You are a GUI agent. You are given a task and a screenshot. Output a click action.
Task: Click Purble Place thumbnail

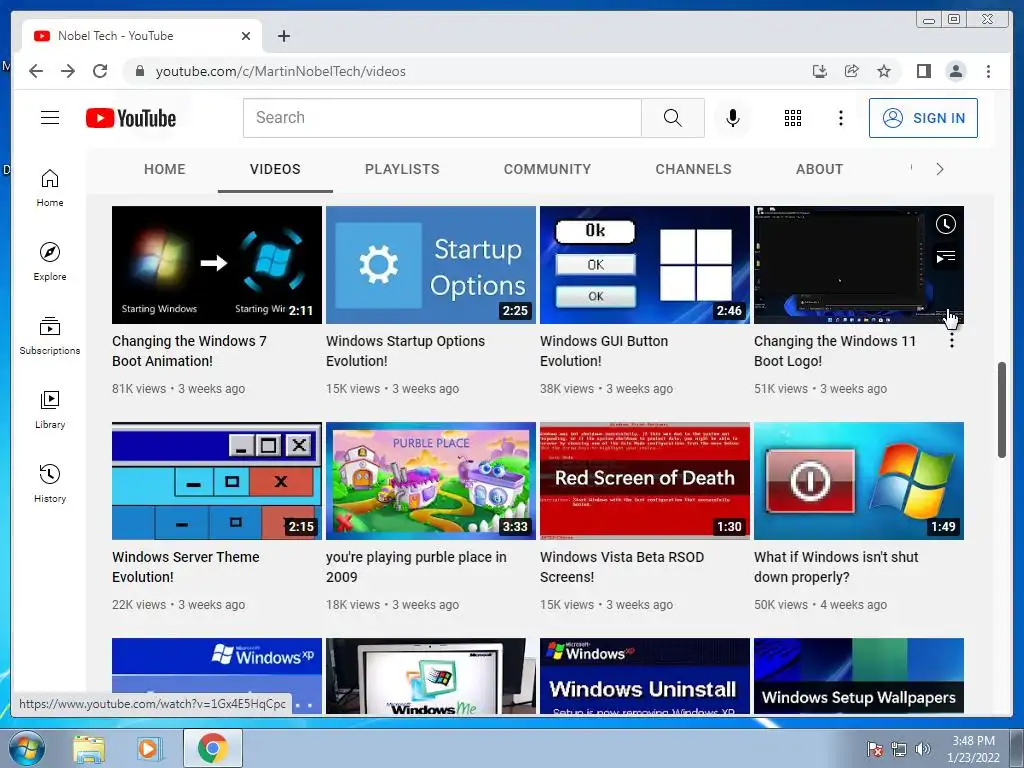click(431, 481)
